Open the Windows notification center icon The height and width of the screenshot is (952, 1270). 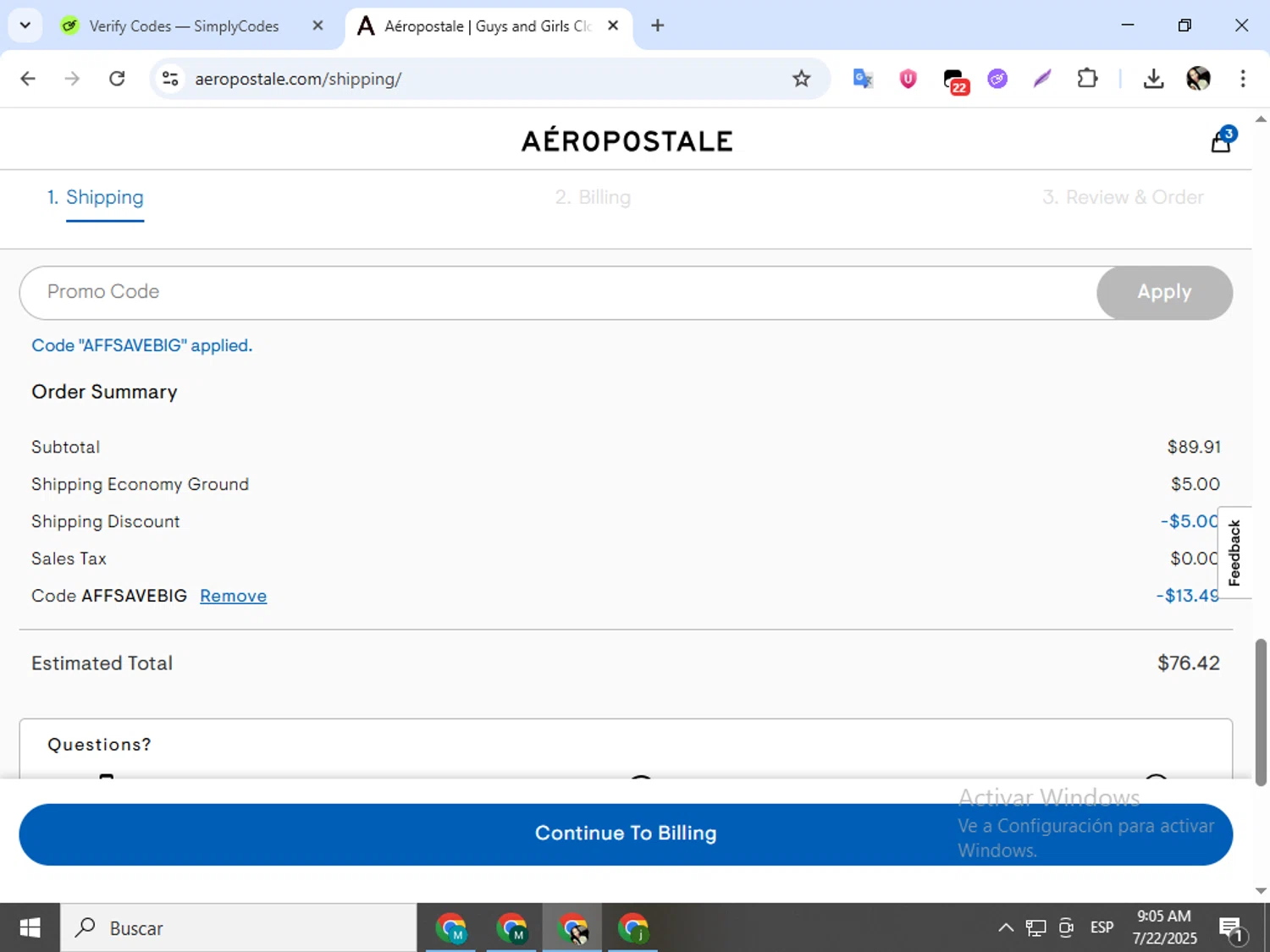click(x=1232, y=929)
